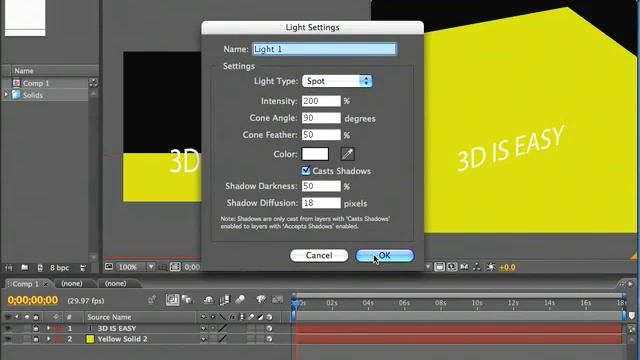Click the delete selected project items icon
The image size is (640, 360).
click(83, 268)
